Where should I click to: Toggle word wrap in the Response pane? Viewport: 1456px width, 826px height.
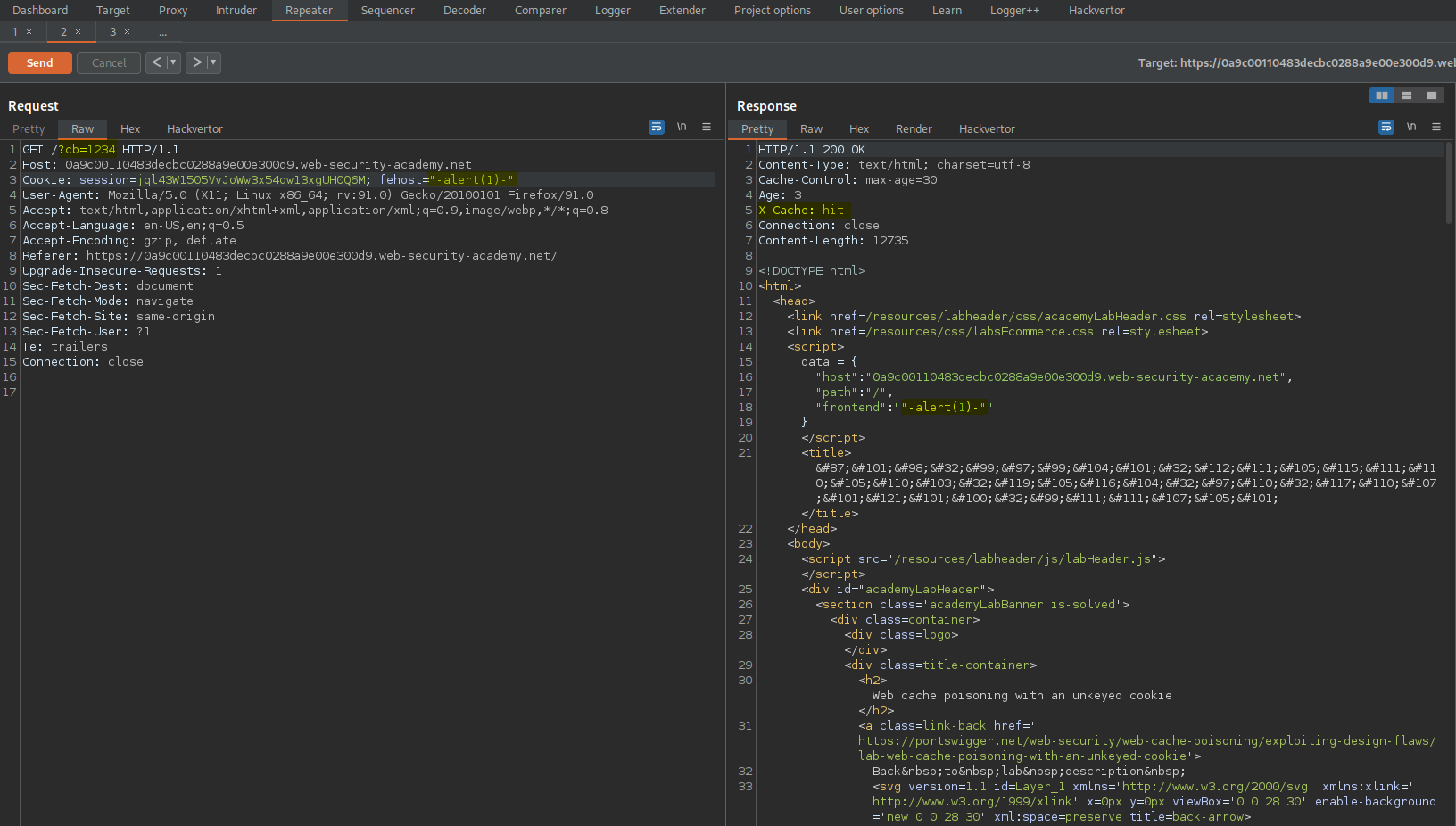(x=1386, y=128)
